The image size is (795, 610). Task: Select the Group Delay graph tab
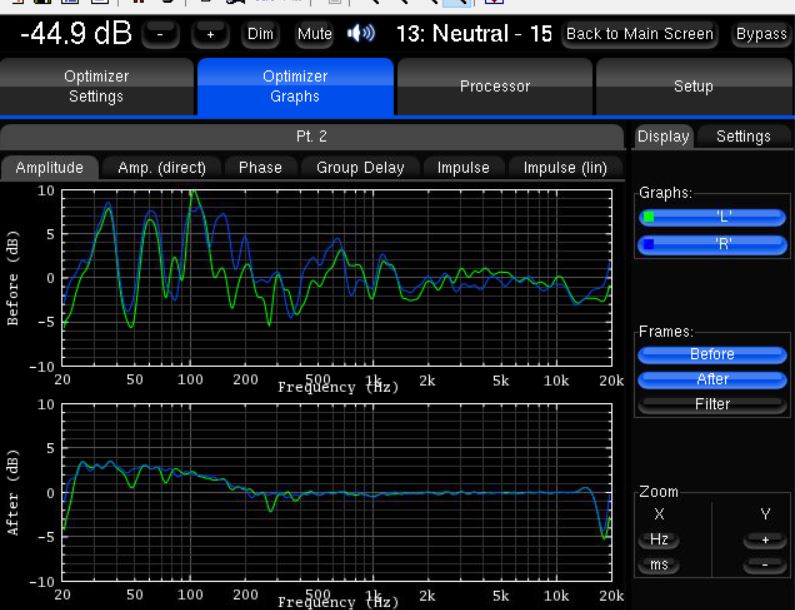click(x=360, y=168)
